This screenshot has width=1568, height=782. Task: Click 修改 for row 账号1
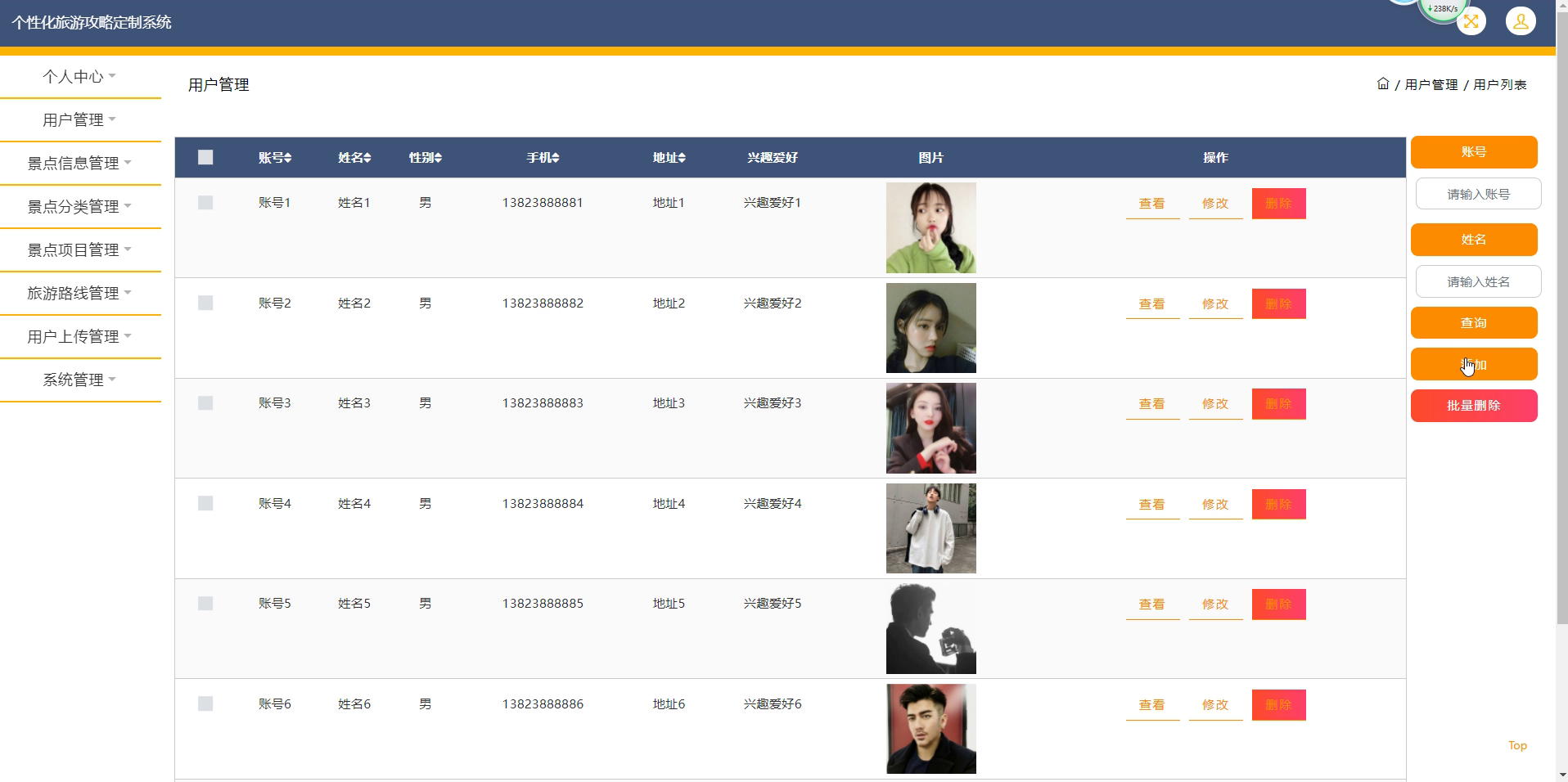pos(1215,204)
